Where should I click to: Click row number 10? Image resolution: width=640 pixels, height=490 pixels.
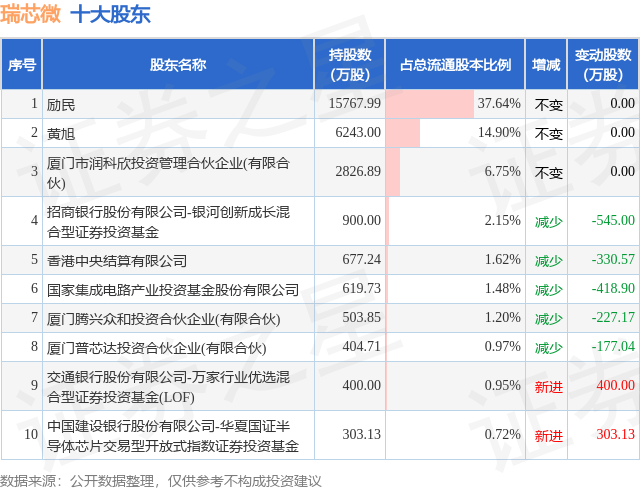coord(31,434)
